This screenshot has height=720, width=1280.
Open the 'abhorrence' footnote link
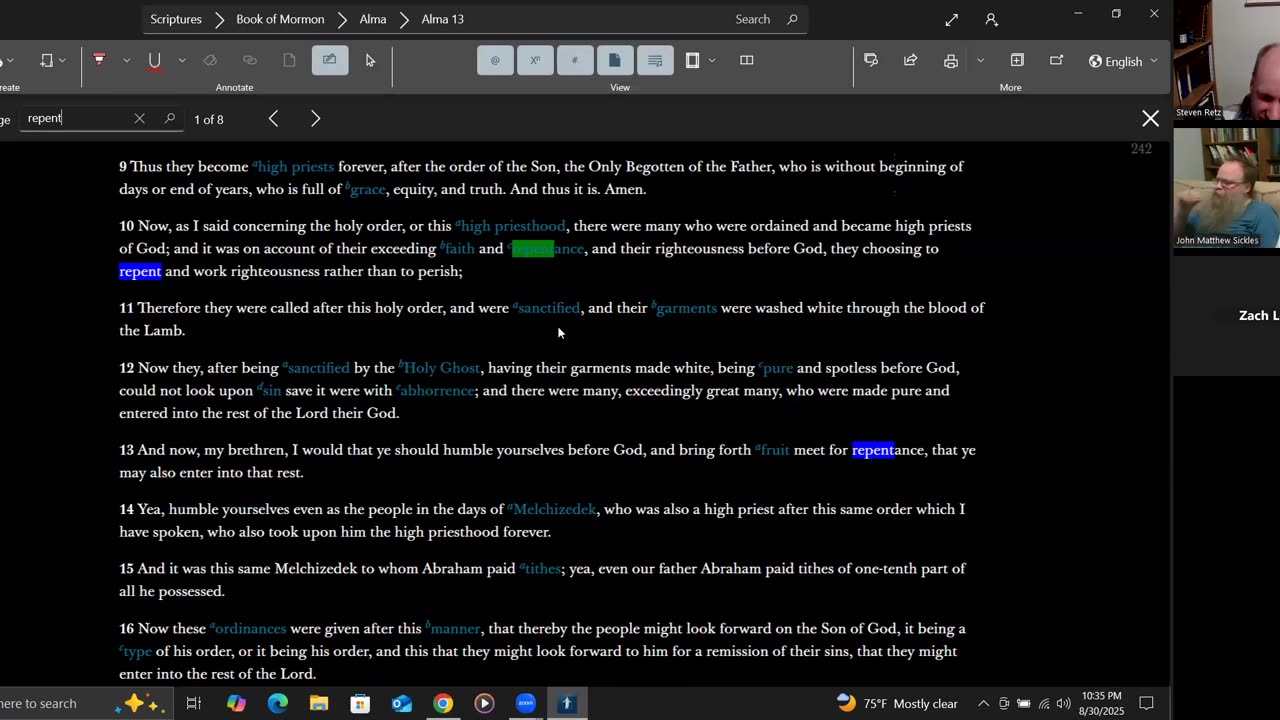coord(438,391)
